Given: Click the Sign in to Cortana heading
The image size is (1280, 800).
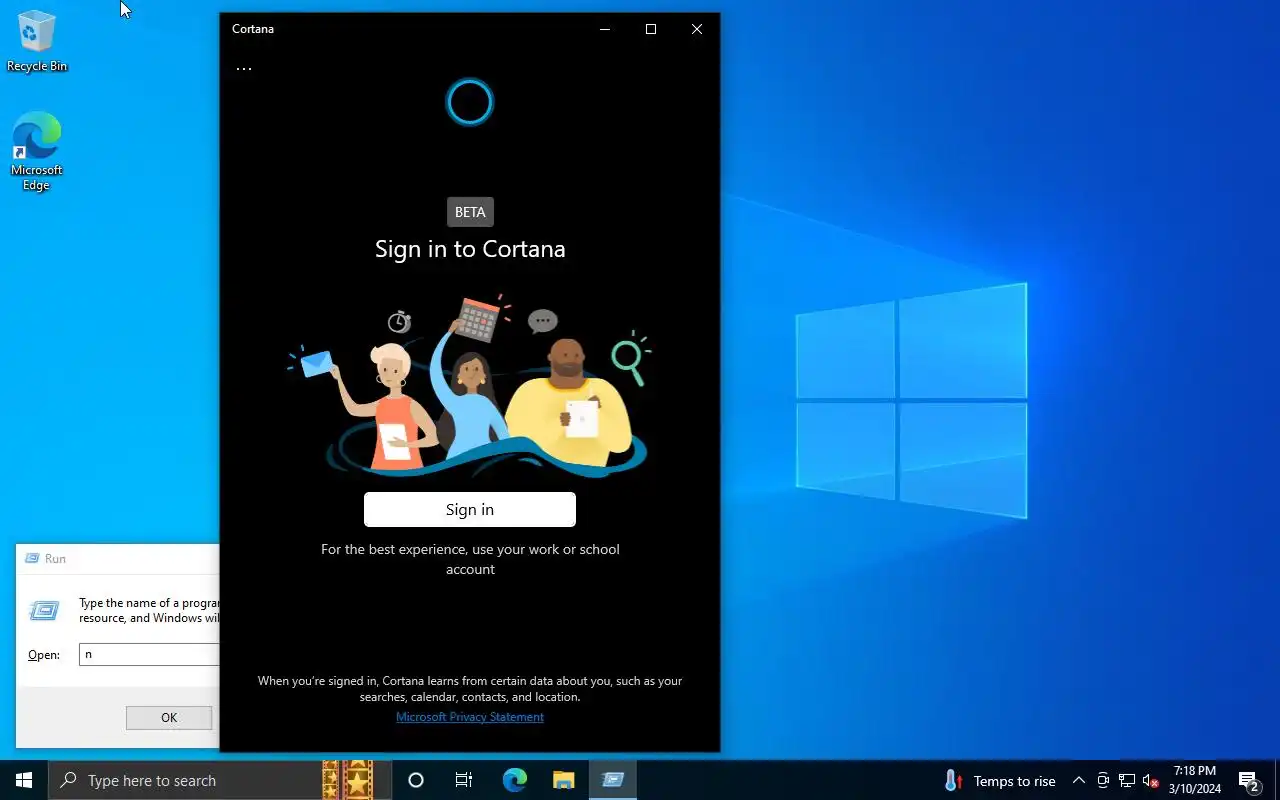Looking at the screenshot, I should [470, 249].
